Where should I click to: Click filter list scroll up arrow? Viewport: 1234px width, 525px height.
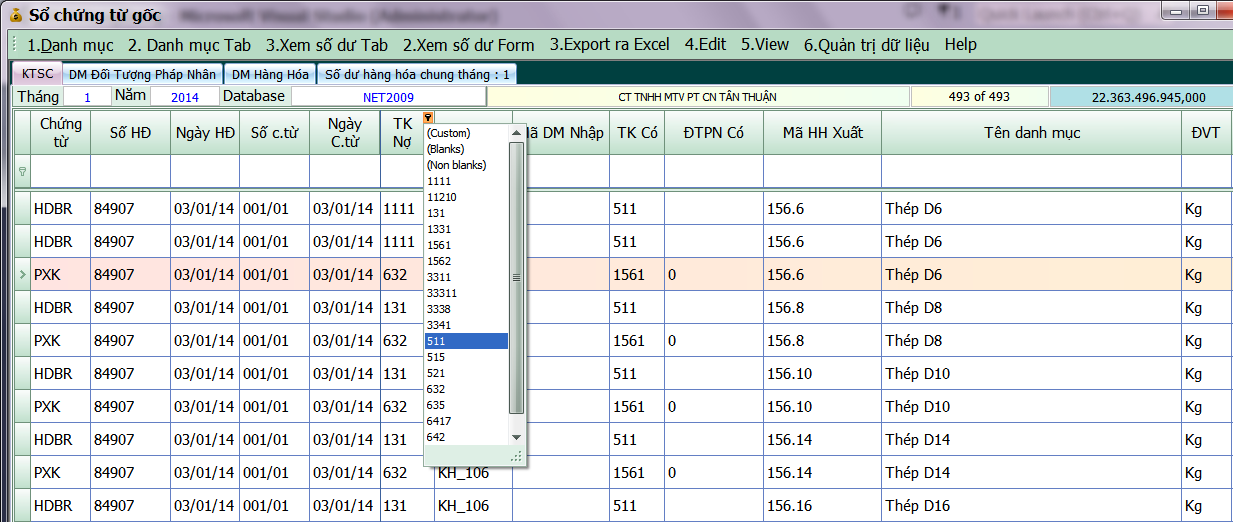pos(517,133)
